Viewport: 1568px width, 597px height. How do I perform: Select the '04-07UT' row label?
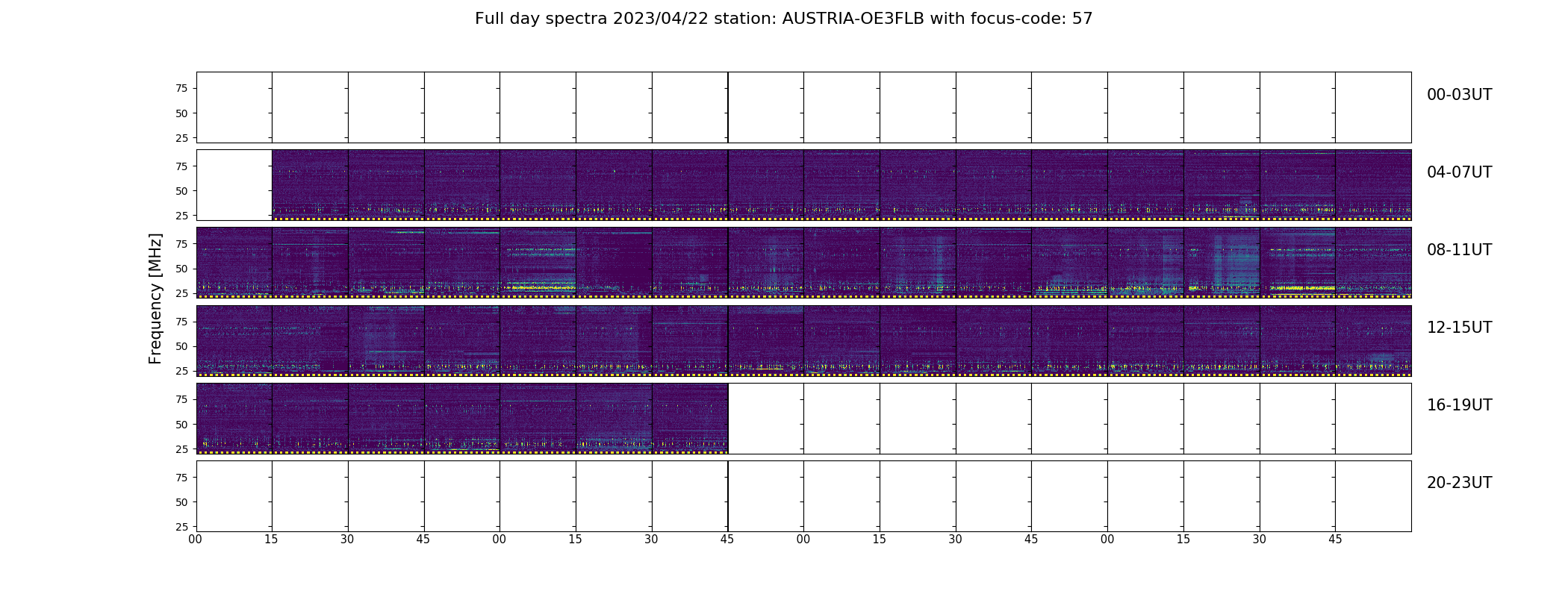[1459, 172]
